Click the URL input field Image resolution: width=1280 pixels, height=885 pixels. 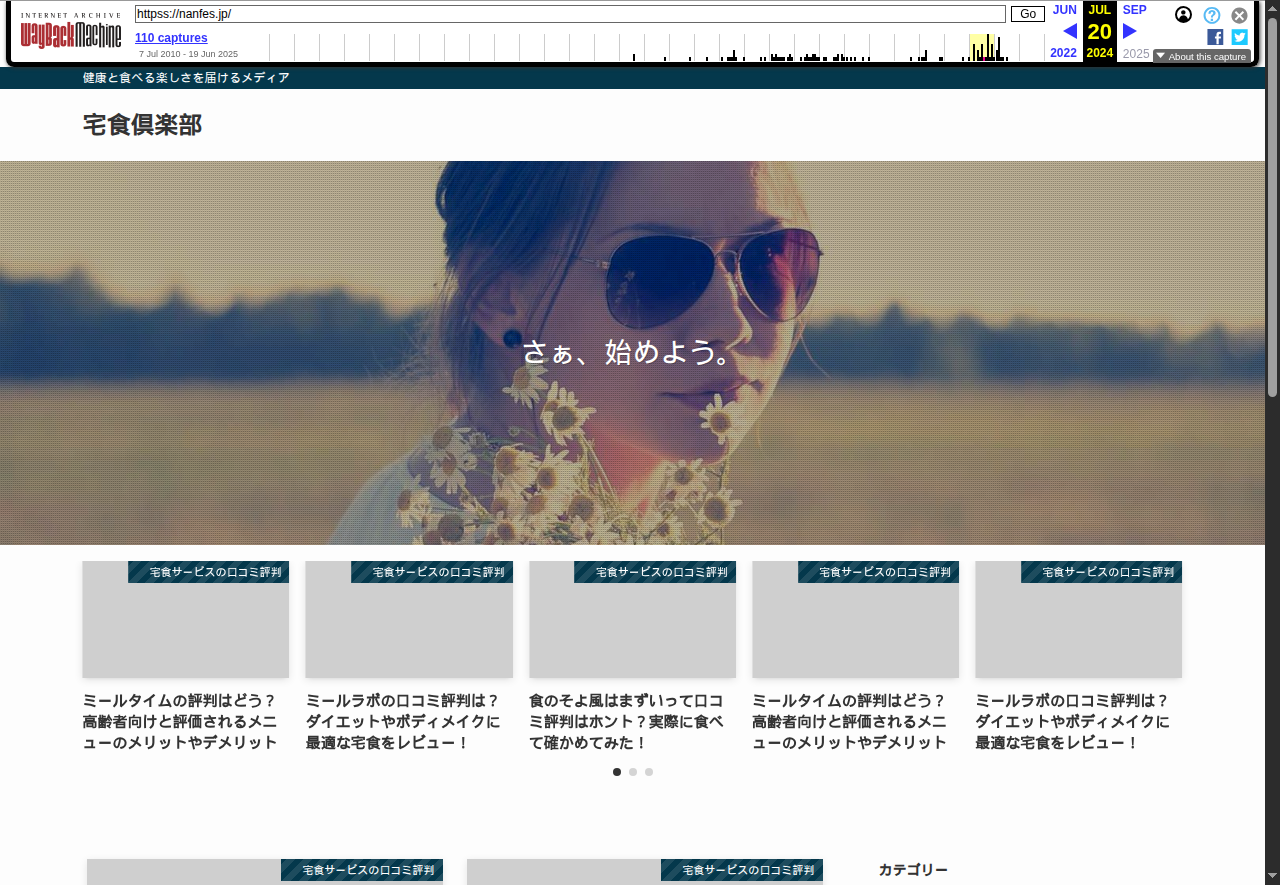pos(570,14)
